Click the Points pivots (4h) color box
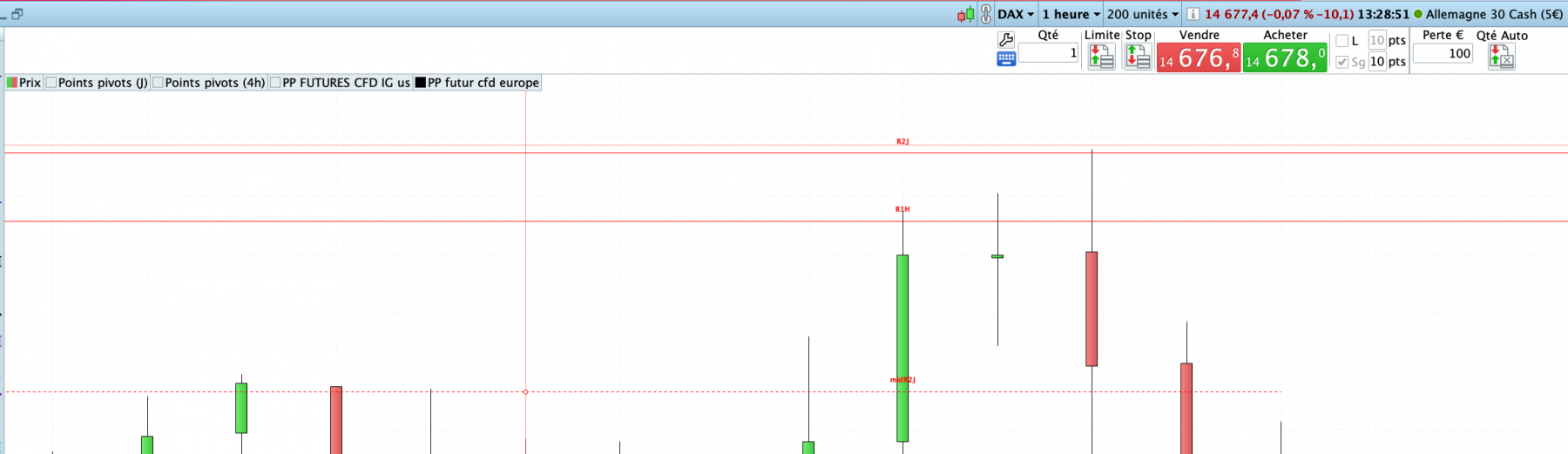The height and width of the screenshot is (454, 1568). [x=158, y=83]
